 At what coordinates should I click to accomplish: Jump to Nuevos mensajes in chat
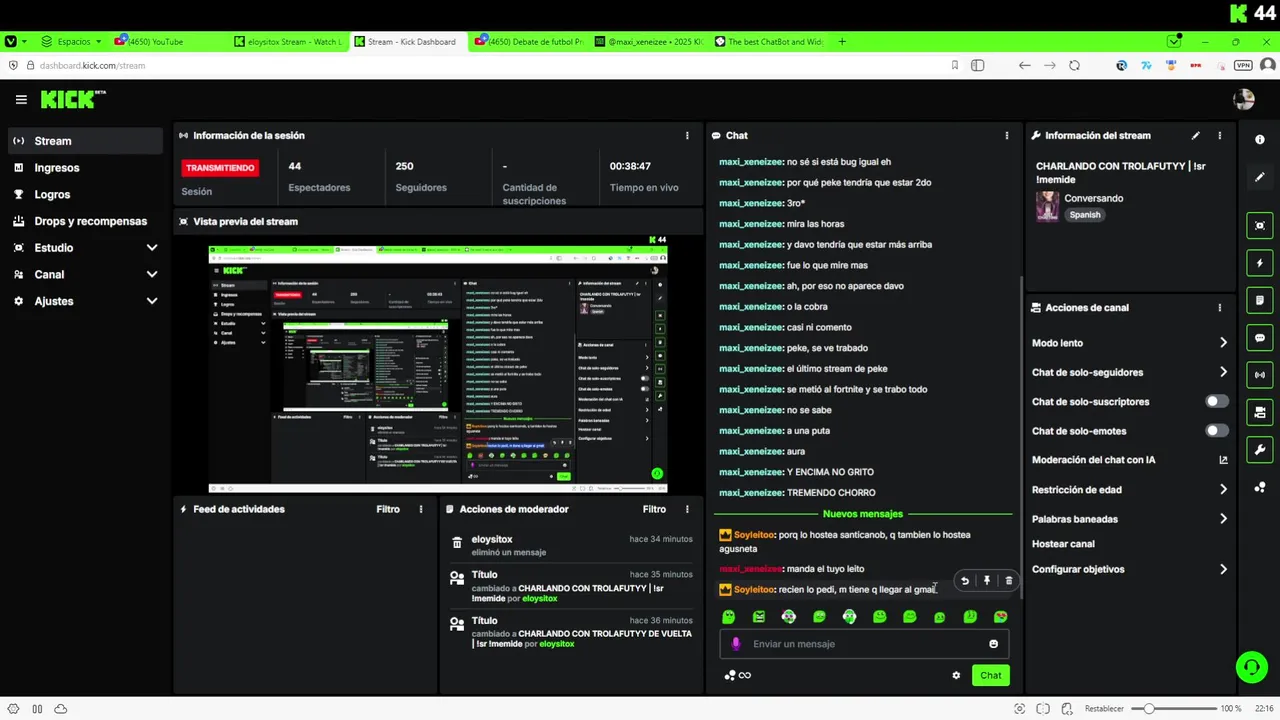(862, 514)
